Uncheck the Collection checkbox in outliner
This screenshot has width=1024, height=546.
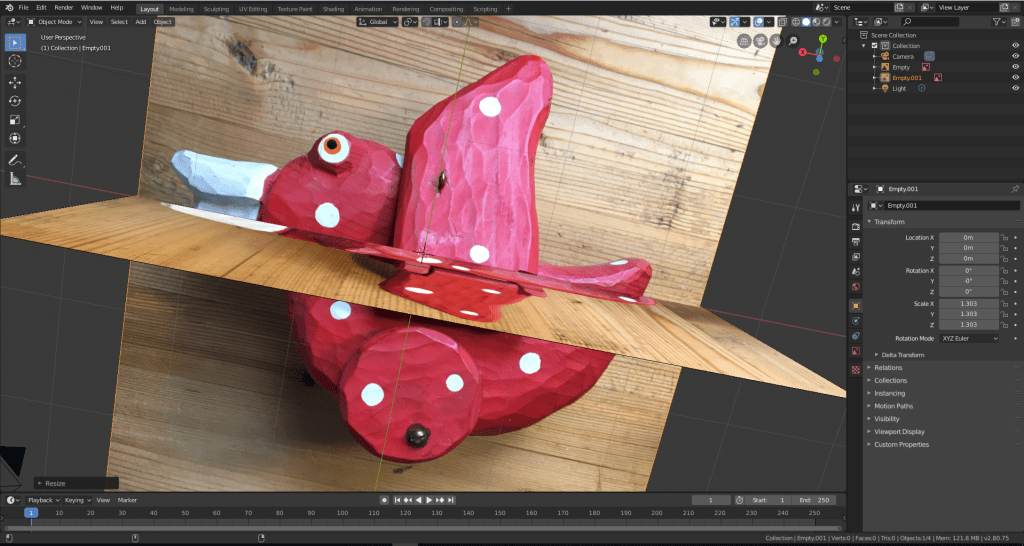point(875,46)
